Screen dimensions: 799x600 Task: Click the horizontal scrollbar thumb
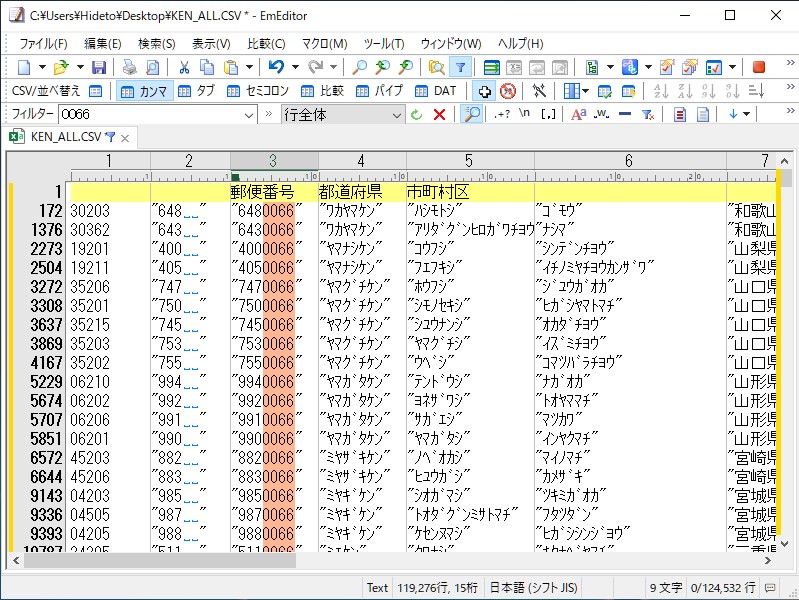tap(159, 561)
